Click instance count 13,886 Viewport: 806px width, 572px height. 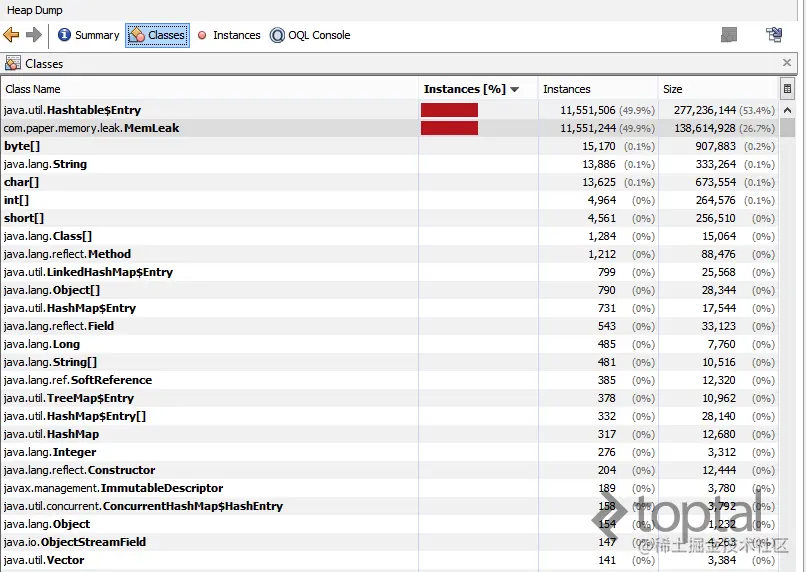click(x=598, y=164)
